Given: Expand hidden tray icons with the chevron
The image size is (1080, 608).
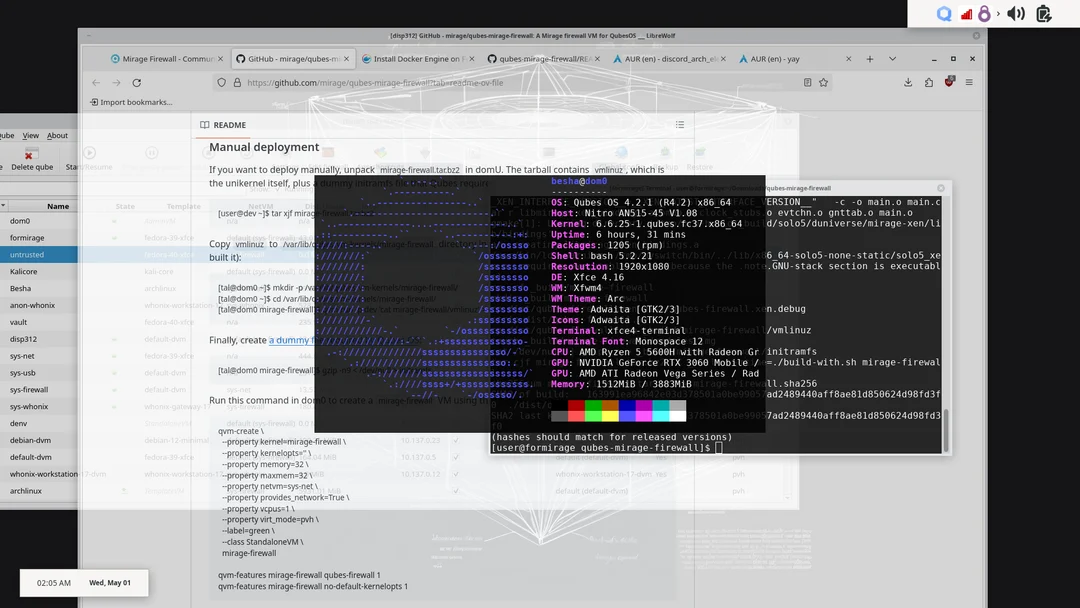Looking at the screenshot, I should point(999,13).
